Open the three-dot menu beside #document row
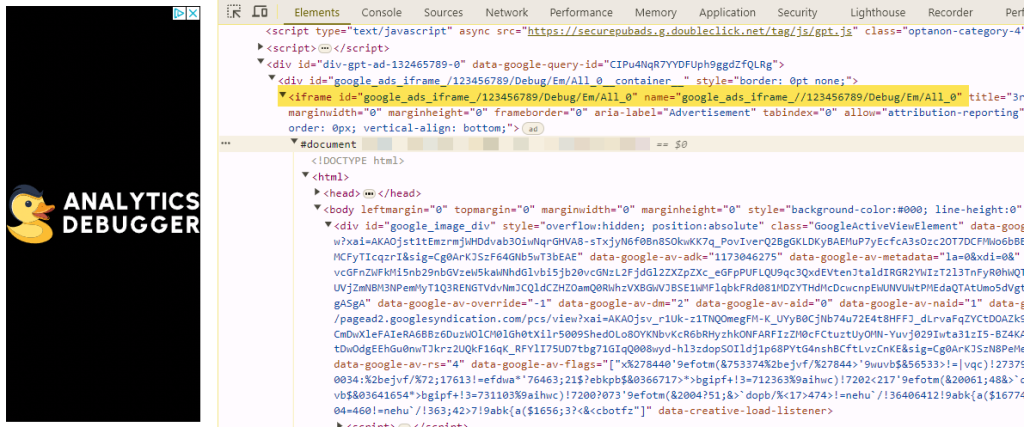Image resolution: width=1024 pixels, height=427 pixels. (x=225, y=144)
